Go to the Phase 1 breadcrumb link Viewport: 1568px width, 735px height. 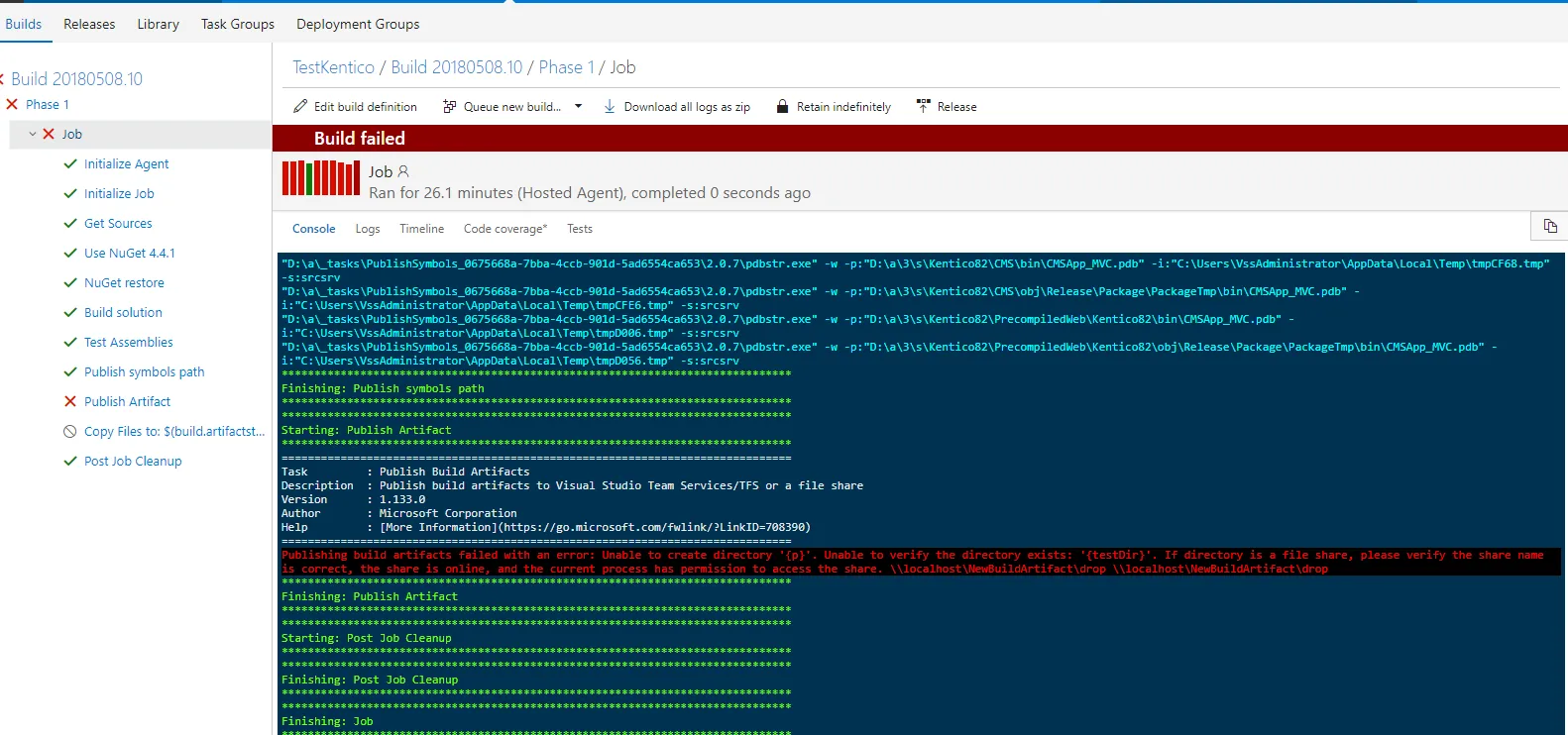[x=566, y=67]
